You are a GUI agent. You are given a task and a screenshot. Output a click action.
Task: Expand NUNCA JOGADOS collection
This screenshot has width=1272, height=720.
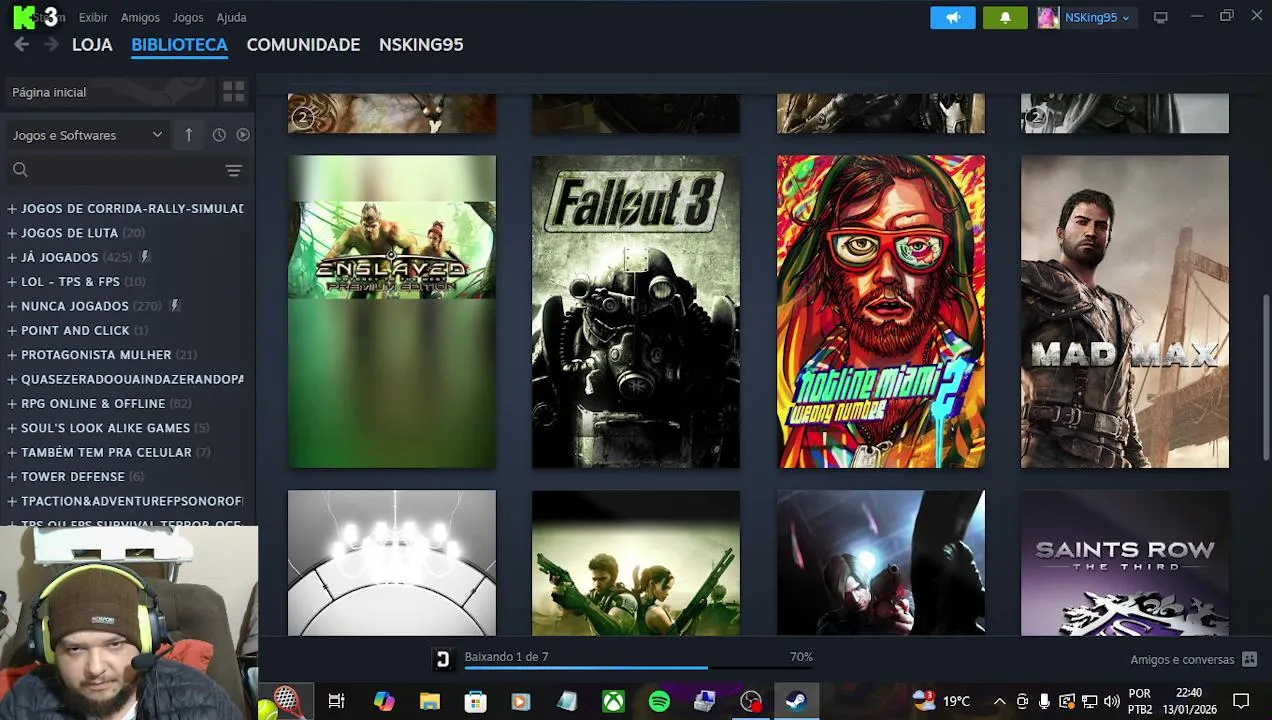(12, 306)
